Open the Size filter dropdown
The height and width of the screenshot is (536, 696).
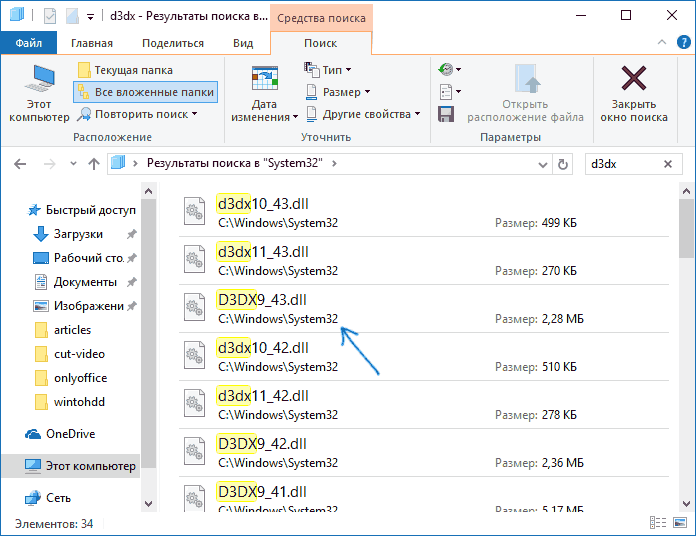(338, 92)
